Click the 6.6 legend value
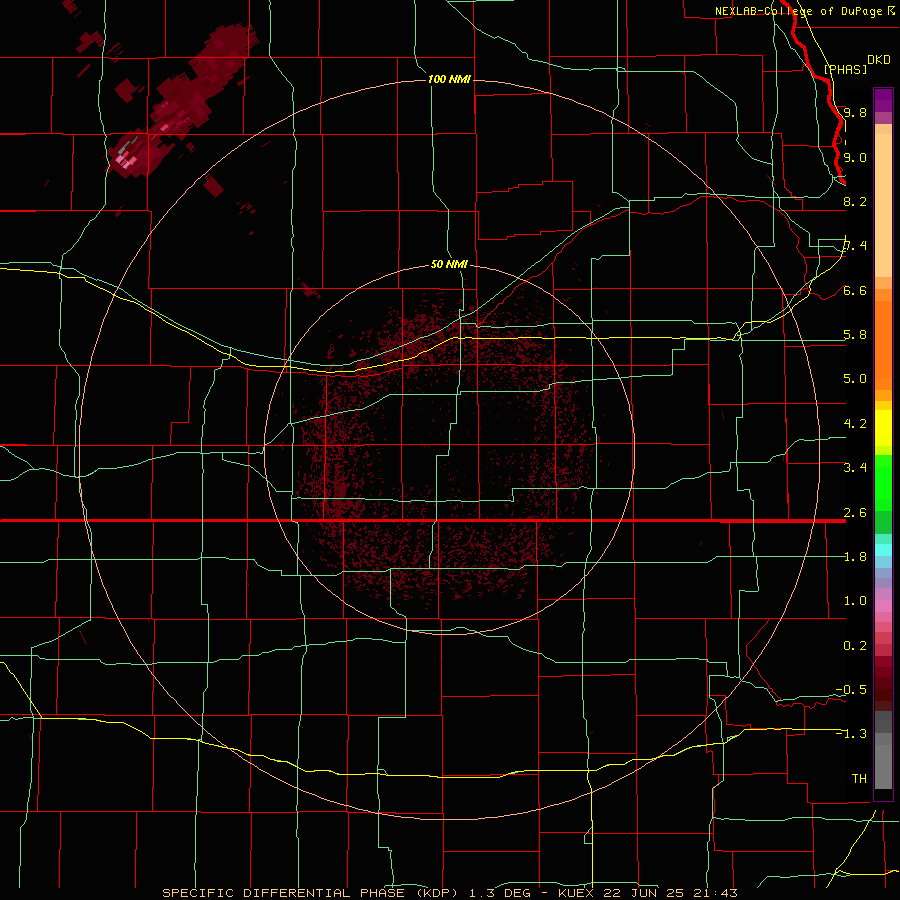 (855, 290)
